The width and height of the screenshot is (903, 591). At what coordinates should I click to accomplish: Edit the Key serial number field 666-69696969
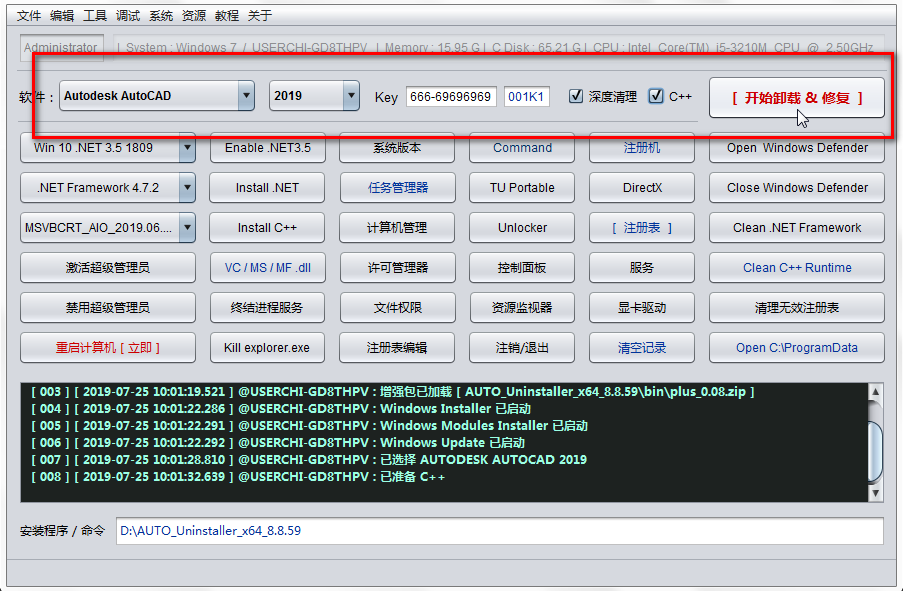click(451, 96)
